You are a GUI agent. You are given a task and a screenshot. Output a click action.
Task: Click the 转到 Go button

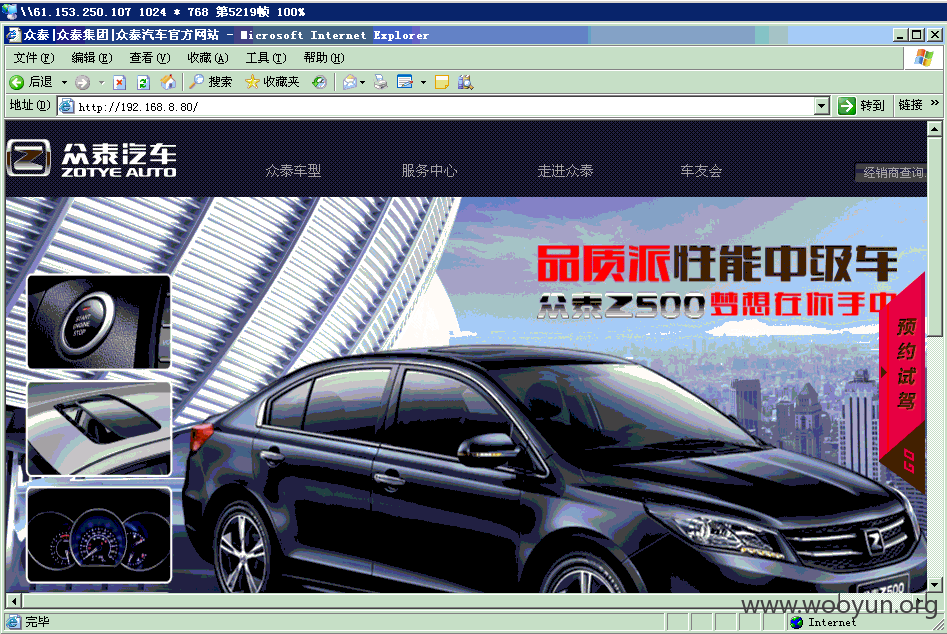pos(862,106)
